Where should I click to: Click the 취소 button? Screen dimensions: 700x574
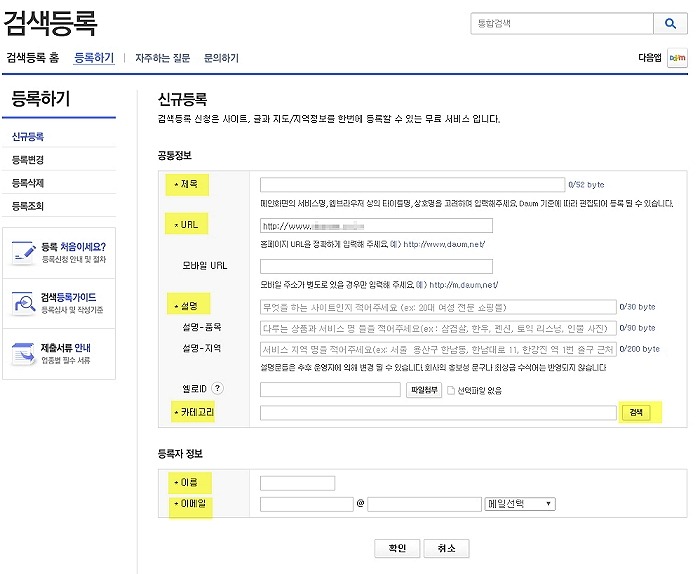tap(446, 548)
